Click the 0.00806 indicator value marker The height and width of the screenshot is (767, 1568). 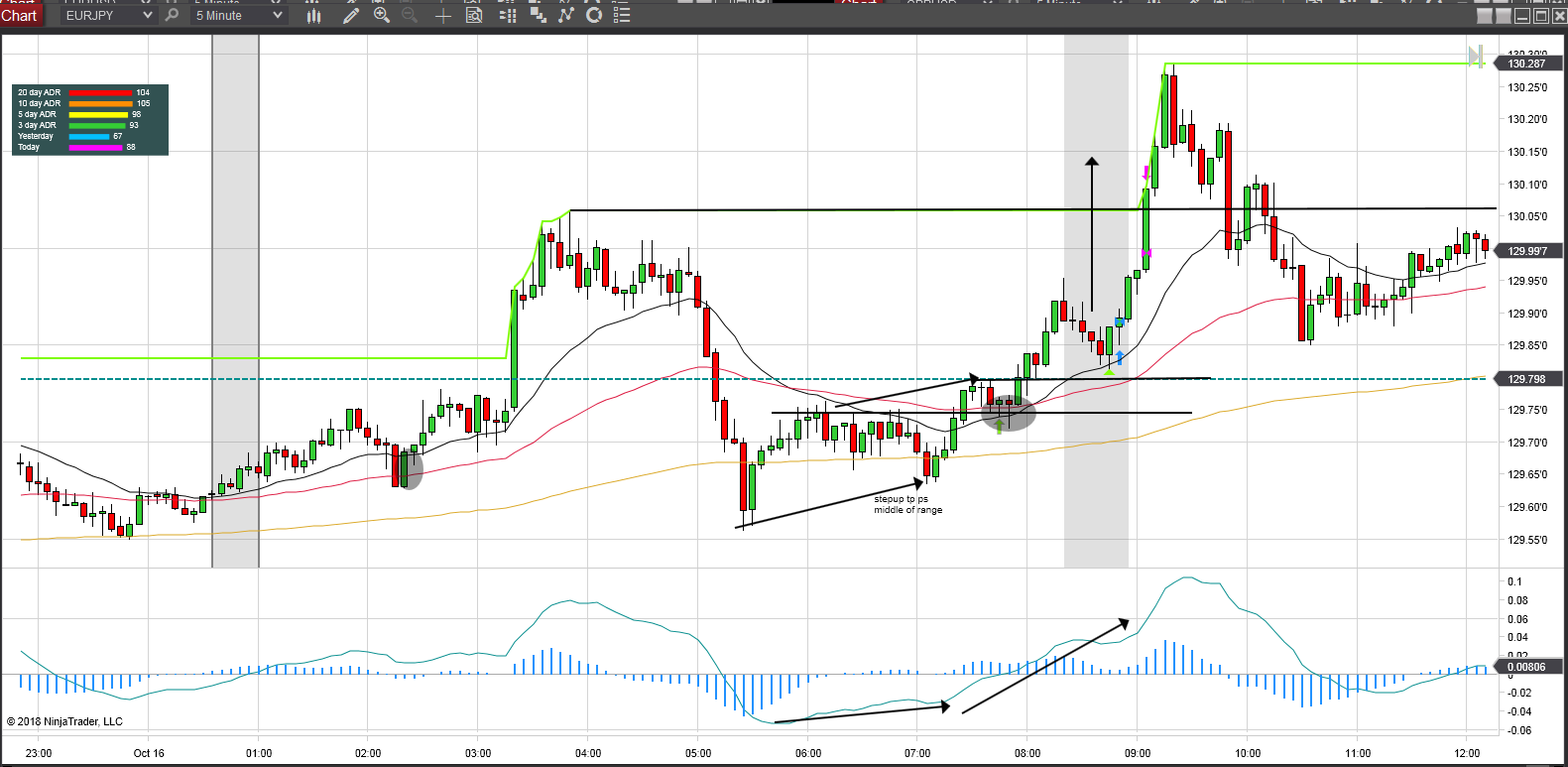pos(1527,667)
